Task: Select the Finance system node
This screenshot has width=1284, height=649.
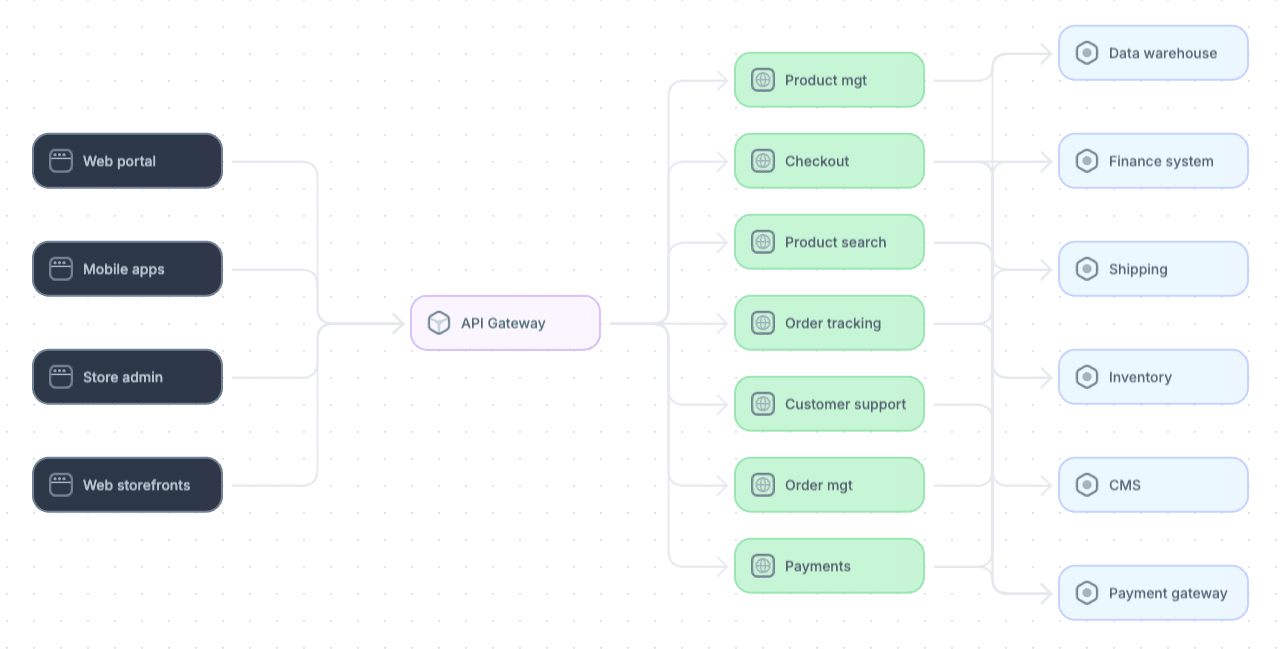Action: 1153,161
